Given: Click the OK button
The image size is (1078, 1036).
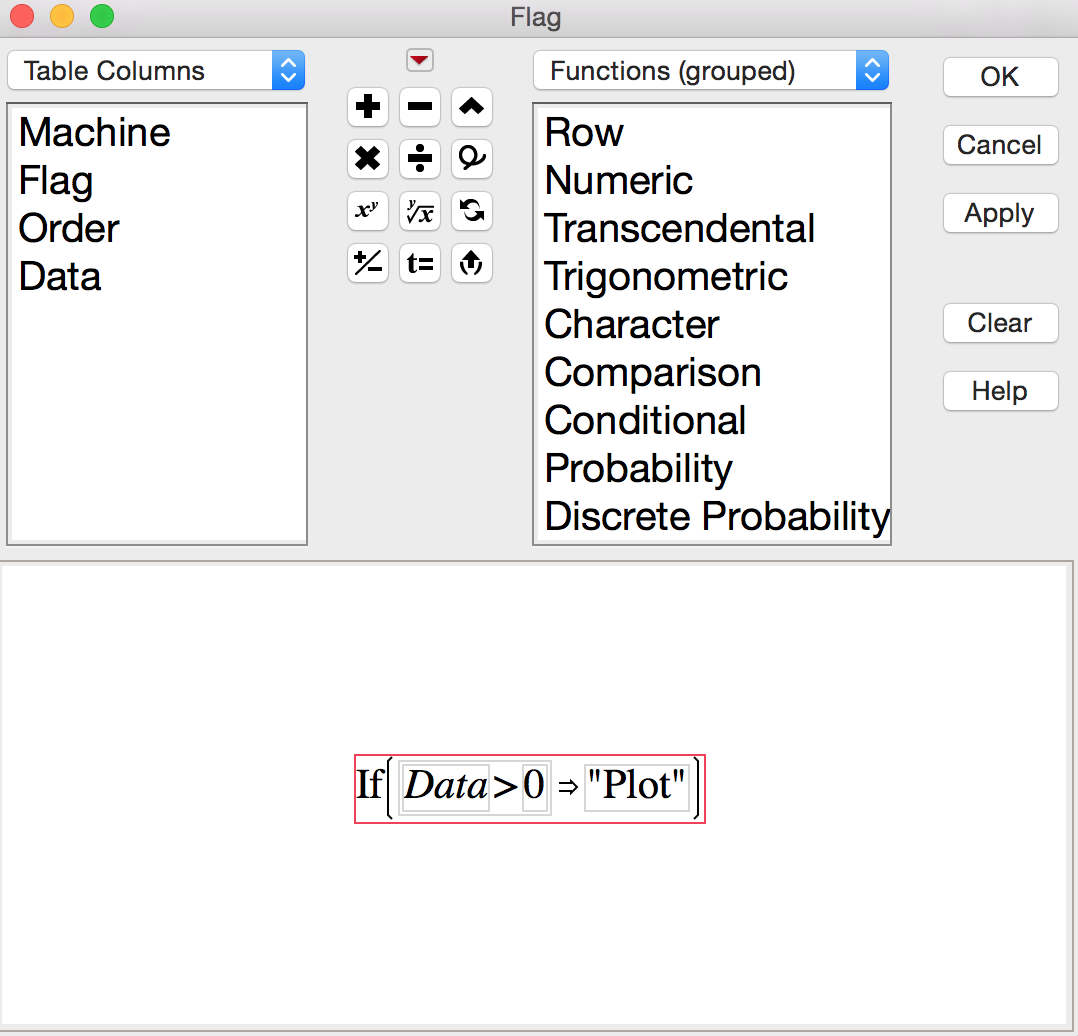Looking at the screenshot, I should tap(1000, 77).
